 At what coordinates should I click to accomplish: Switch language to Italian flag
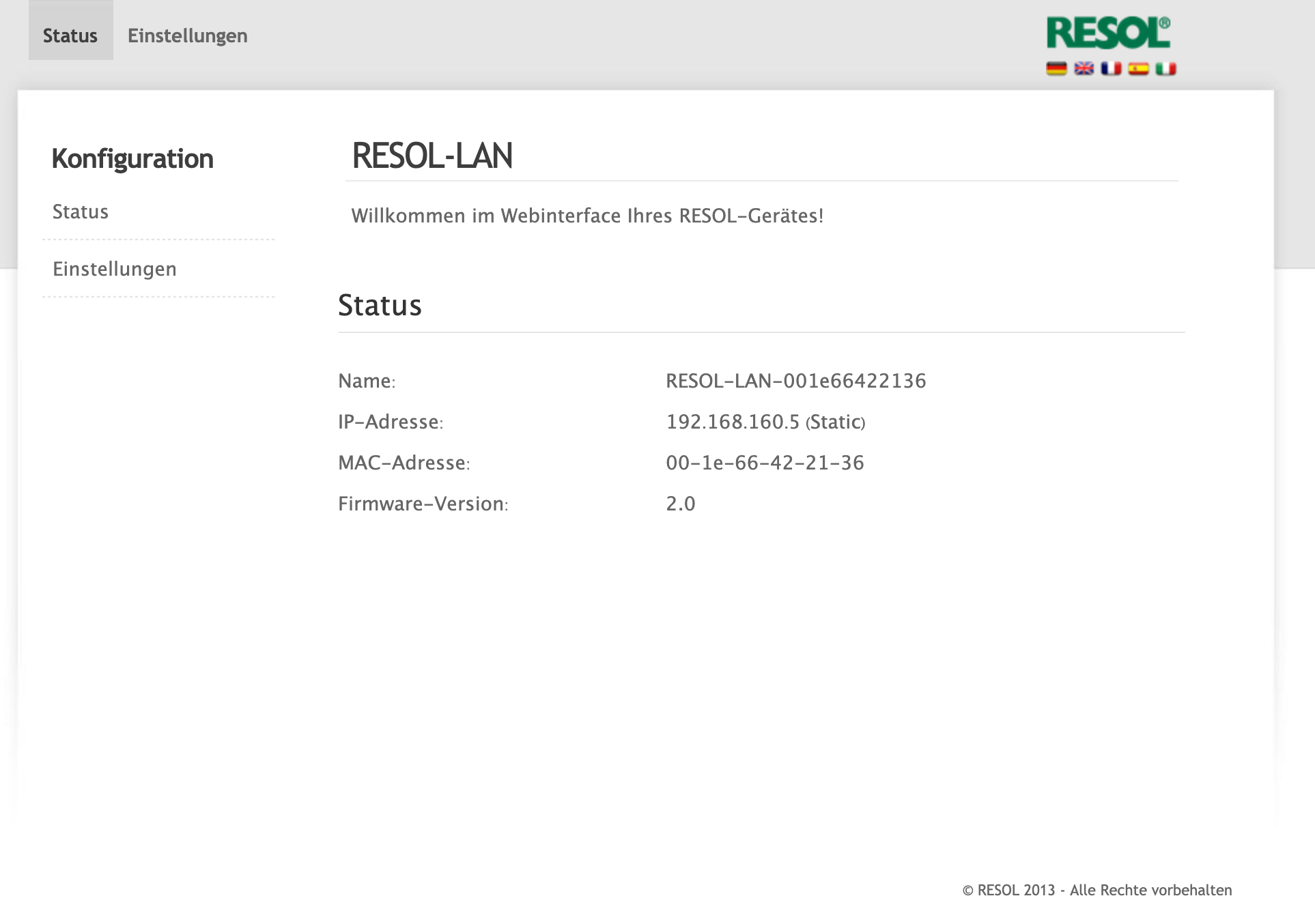(x=1165, y=68)
